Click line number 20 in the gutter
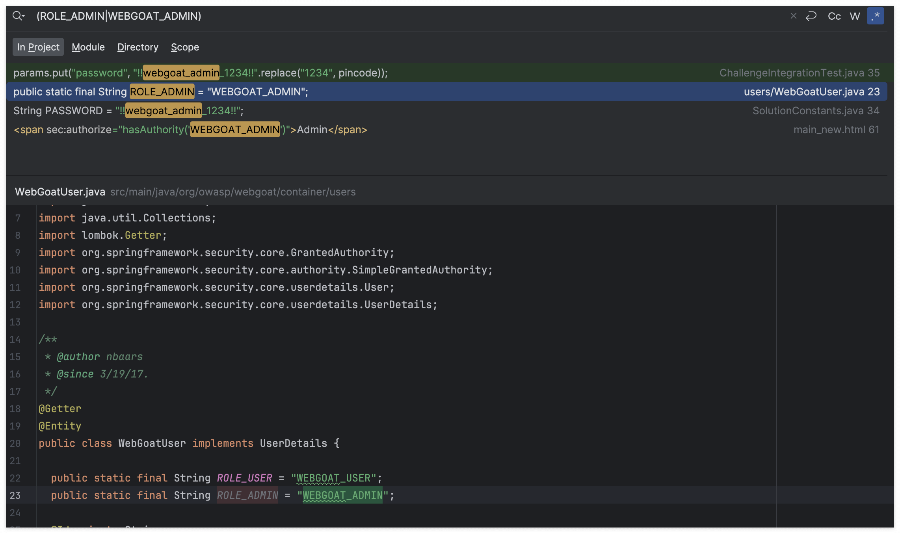900x533 pixels. [x=15, y=443]
